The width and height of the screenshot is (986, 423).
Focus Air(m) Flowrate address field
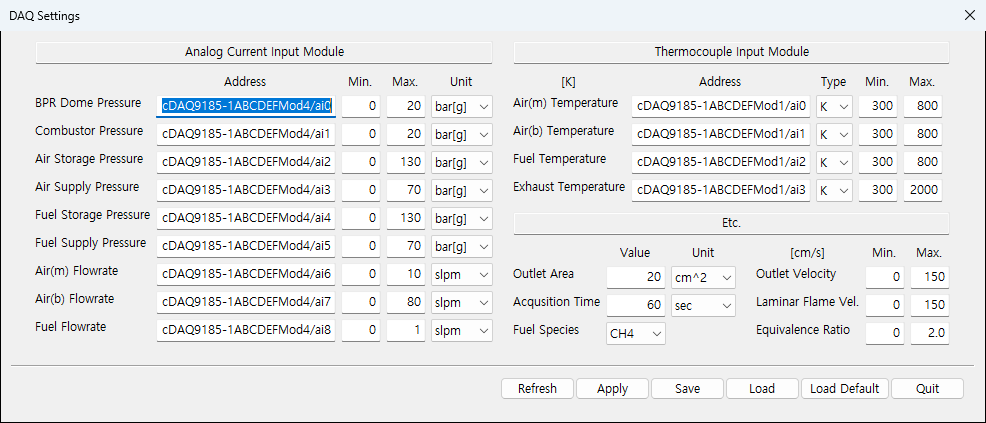[x=246, y=274]
